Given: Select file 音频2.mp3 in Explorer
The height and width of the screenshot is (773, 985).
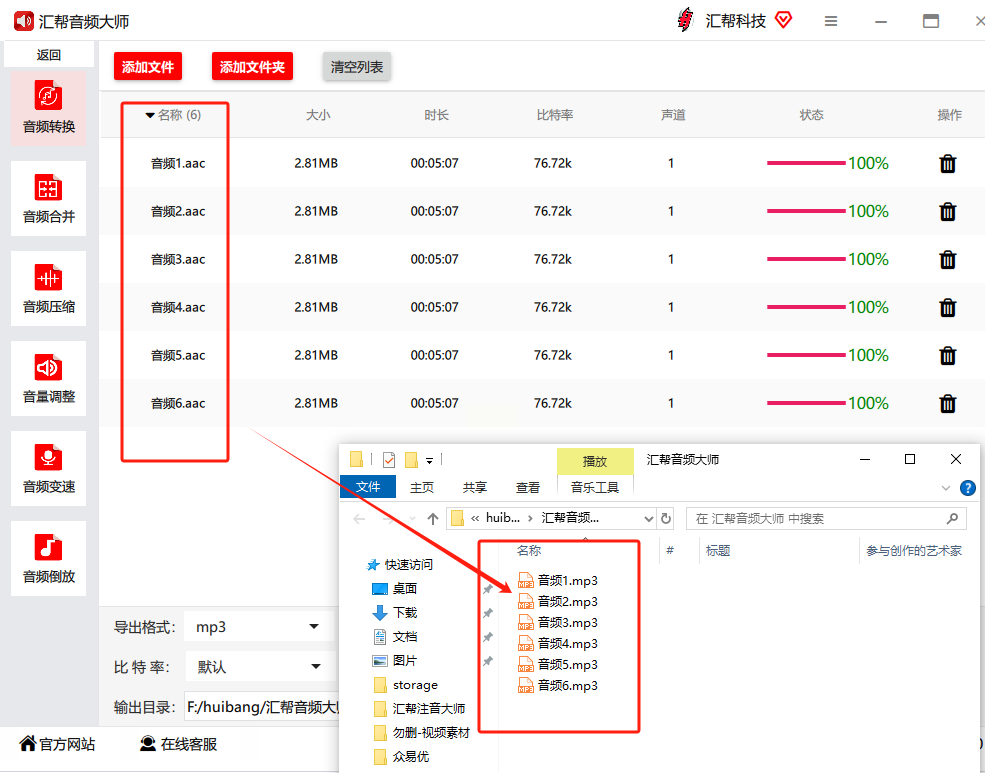Looking at the screenshot, I should [558, 602].
